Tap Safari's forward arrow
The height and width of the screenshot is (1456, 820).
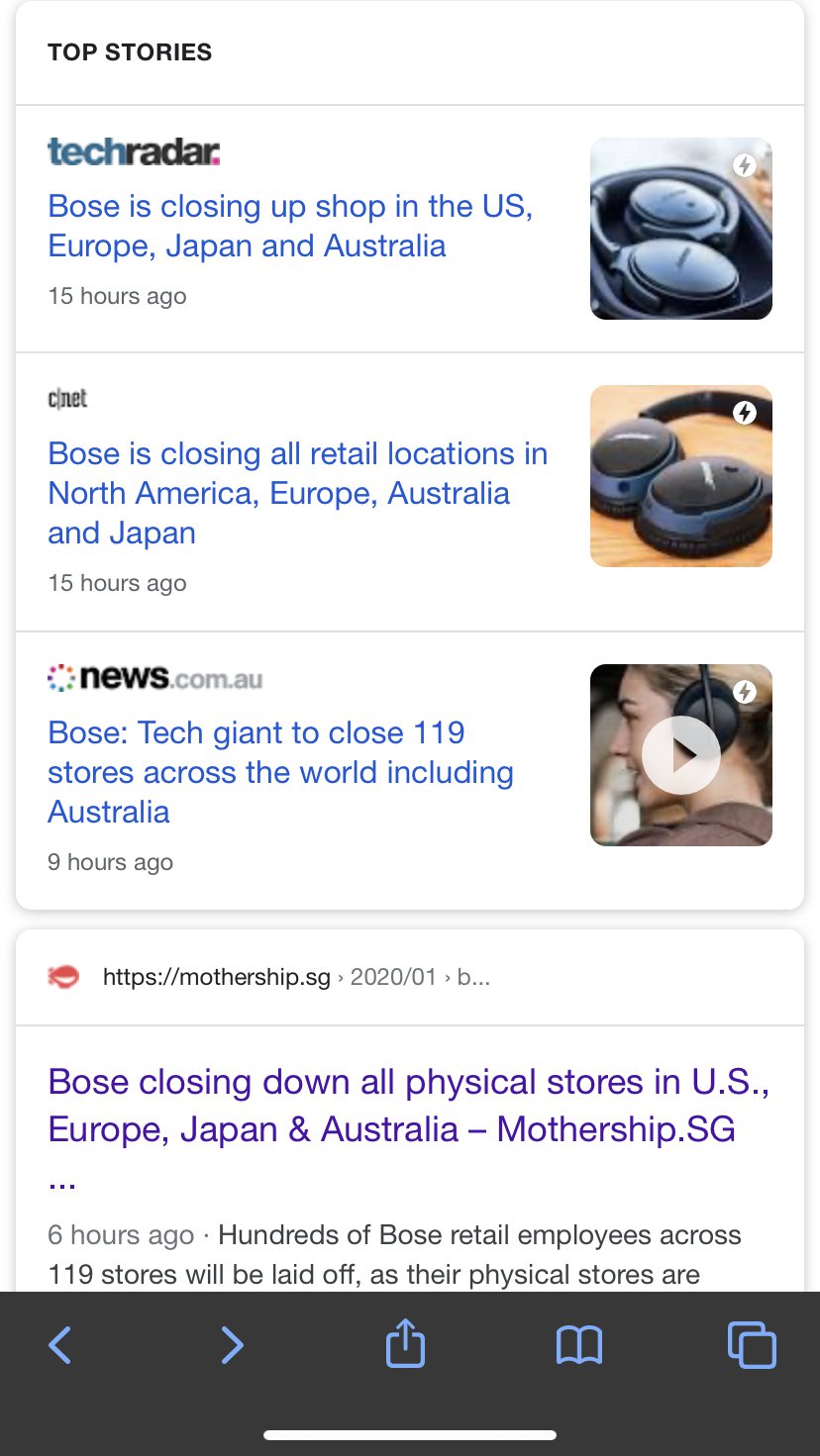coord(232,1345)
